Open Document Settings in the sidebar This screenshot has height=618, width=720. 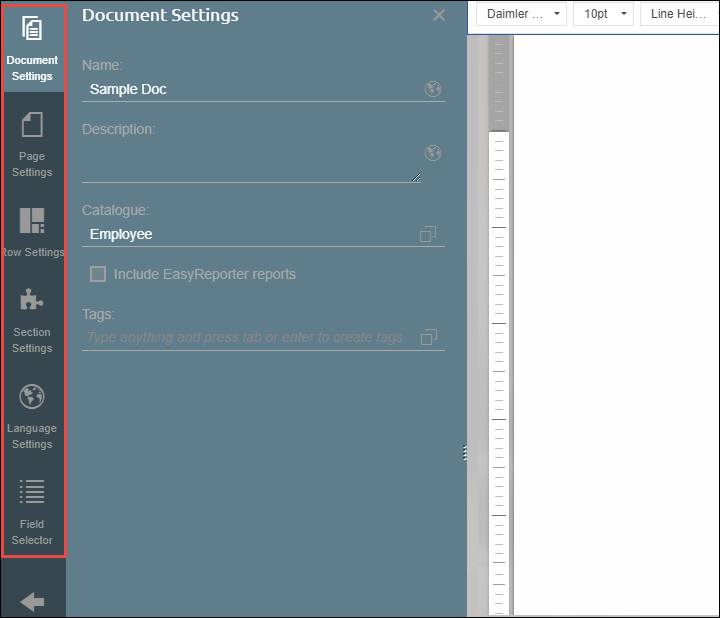coord(32,48)
